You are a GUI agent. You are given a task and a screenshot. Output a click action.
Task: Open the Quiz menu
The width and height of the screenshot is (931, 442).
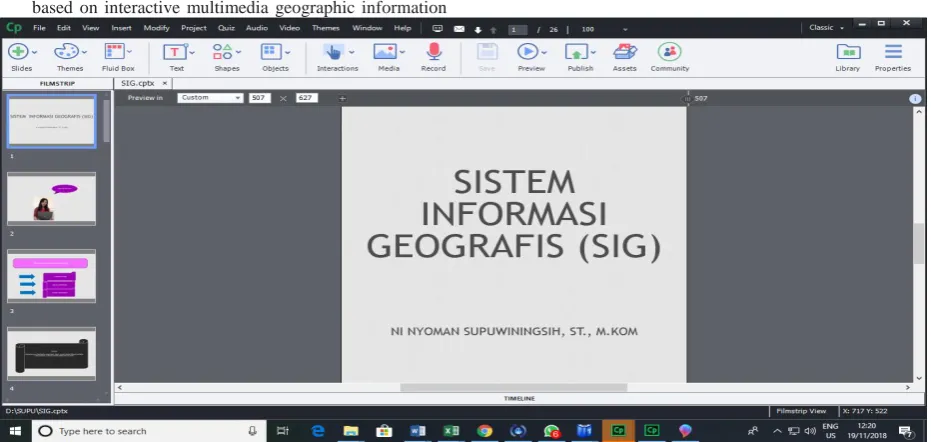pyautogui.click(x=226, y=28)
